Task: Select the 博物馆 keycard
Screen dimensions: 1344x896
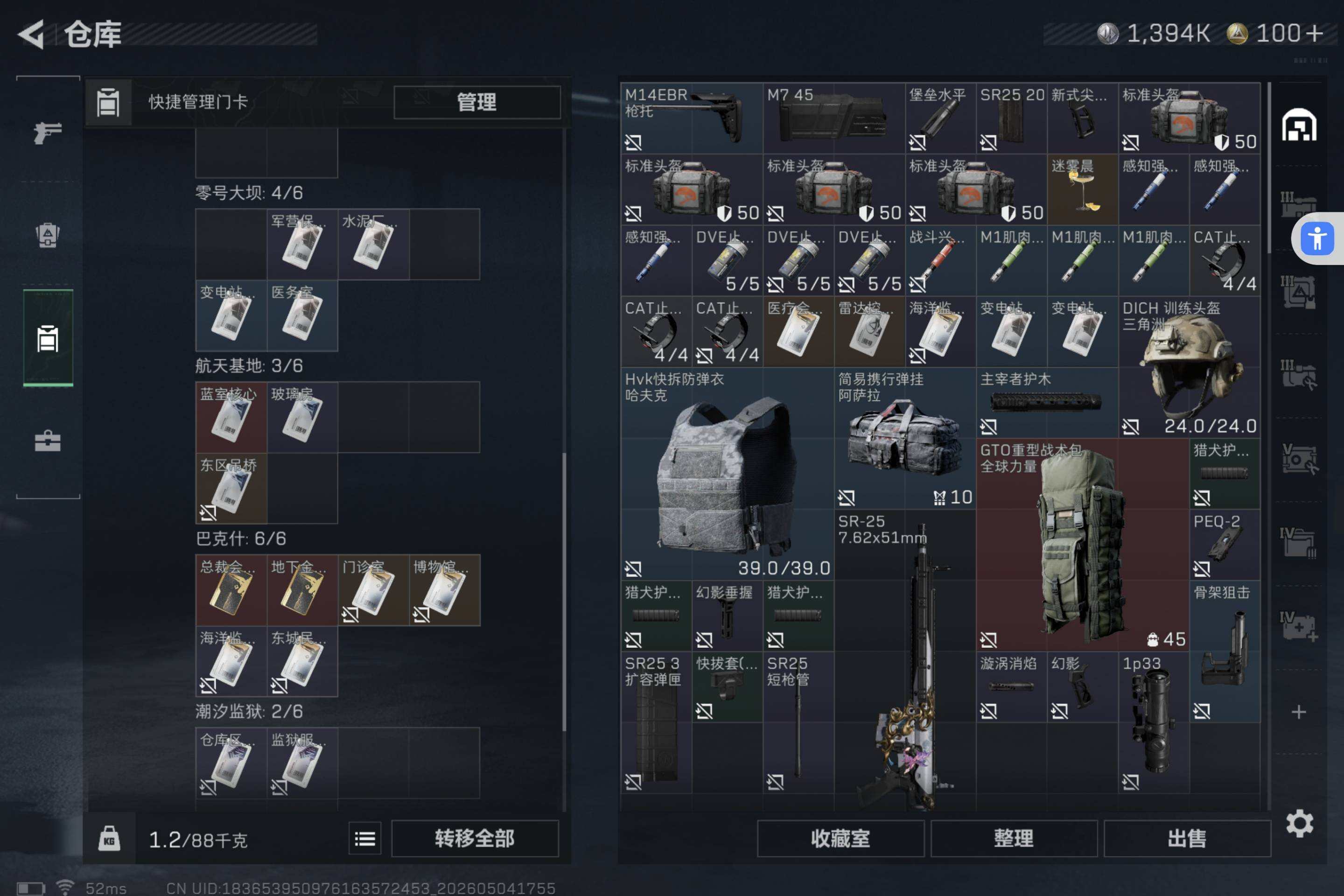Action: tap(445, 590)
